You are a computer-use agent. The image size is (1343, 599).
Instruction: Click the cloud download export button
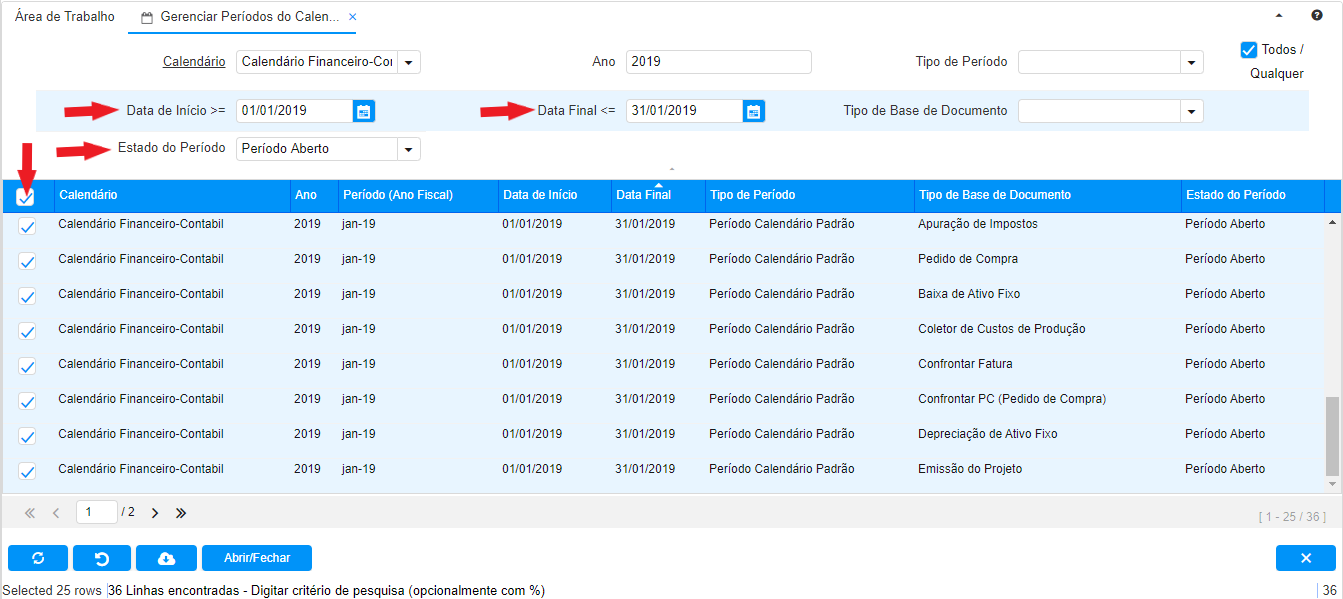click(166, 558)
